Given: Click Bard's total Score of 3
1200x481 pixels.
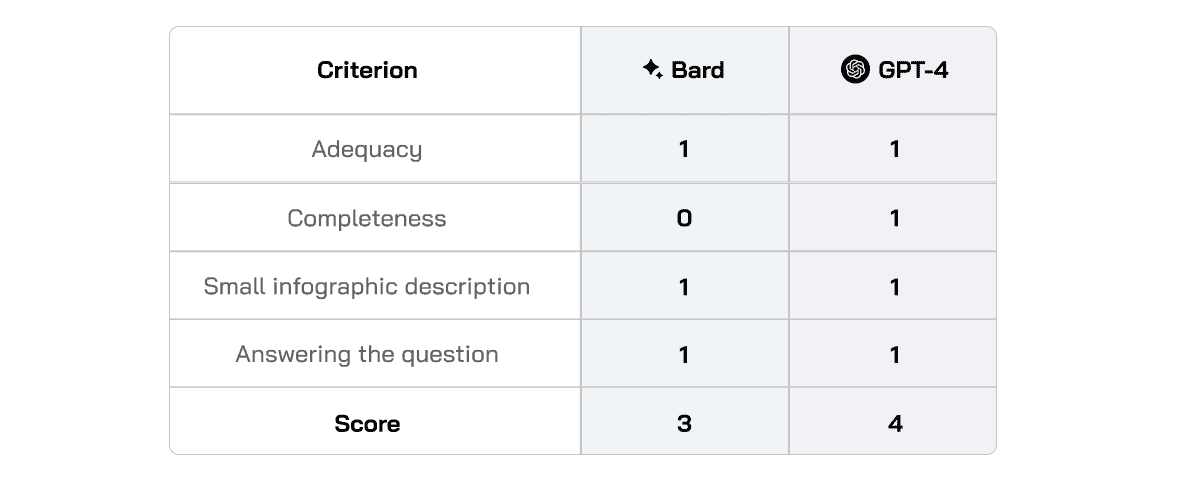Looking at the screenshot, I should click(x=684, y=424).
